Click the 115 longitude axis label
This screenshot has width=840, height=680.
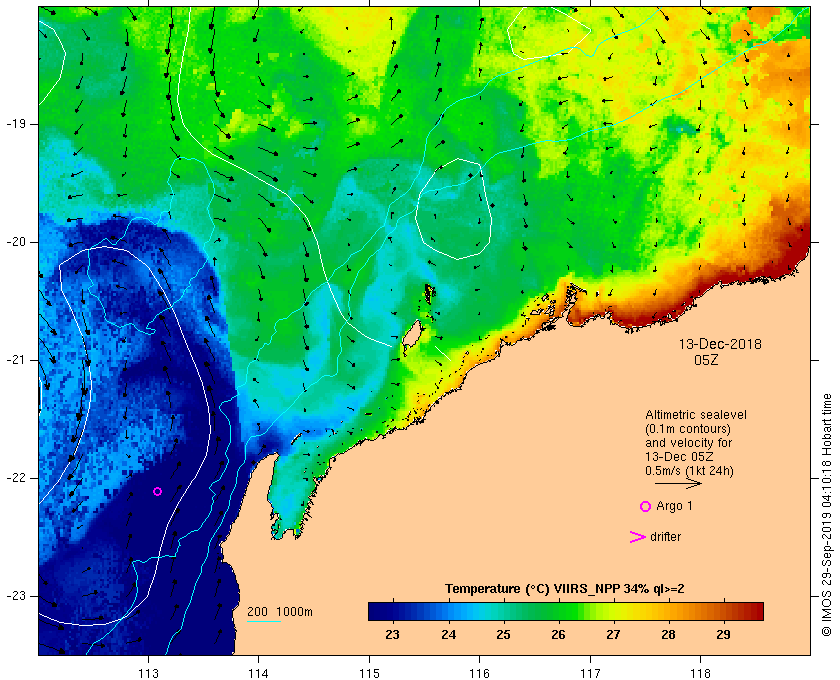[369, 672]
